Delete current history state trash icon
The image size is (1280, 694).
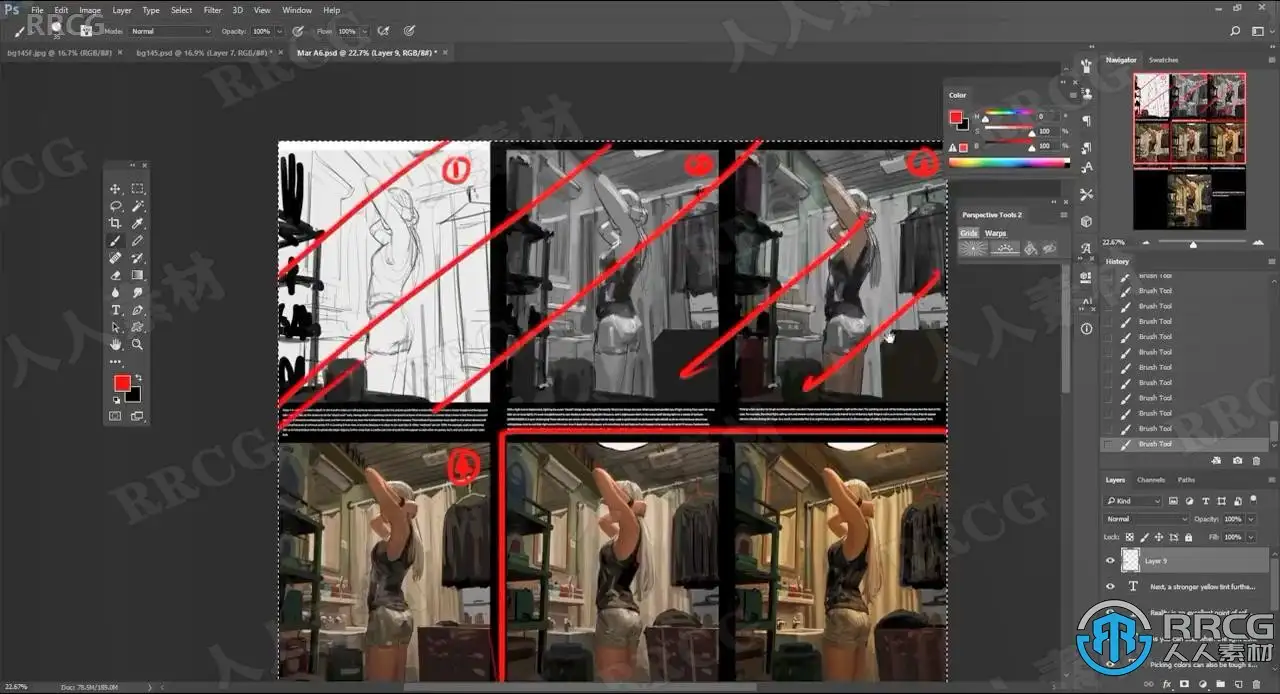coord(1258,460)
